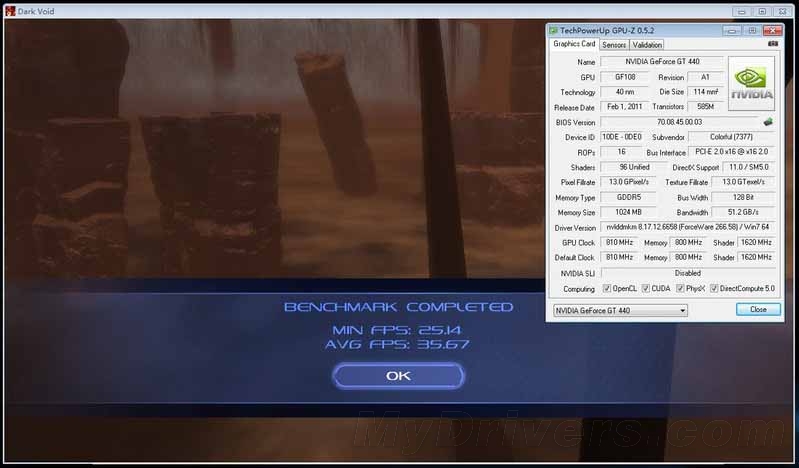Switch to the Graphics Card tab

(x=574, y=44)
